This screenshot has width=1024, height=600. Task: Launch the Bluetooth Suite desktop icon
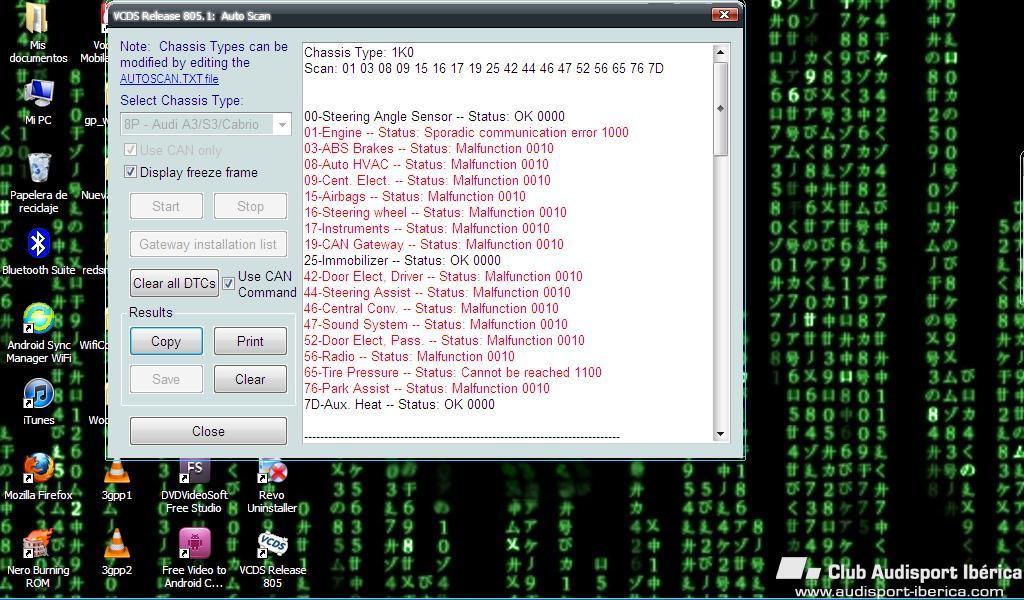pos(39,244)
